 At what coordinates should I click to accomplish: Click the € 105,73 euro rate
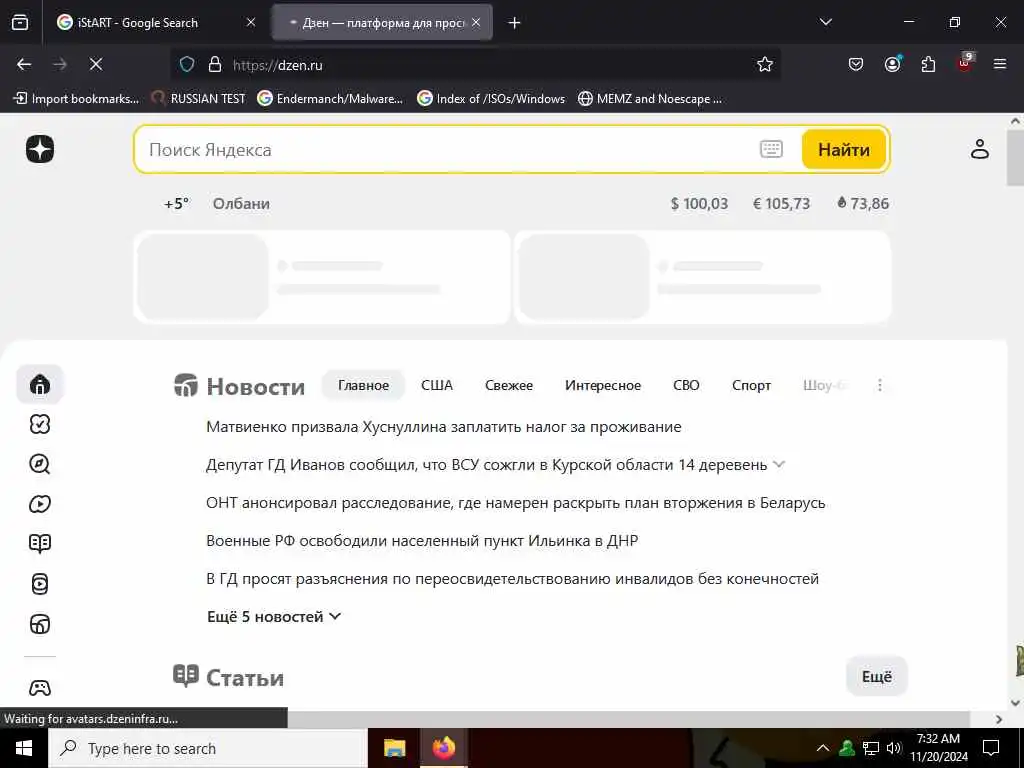point(781,204)
